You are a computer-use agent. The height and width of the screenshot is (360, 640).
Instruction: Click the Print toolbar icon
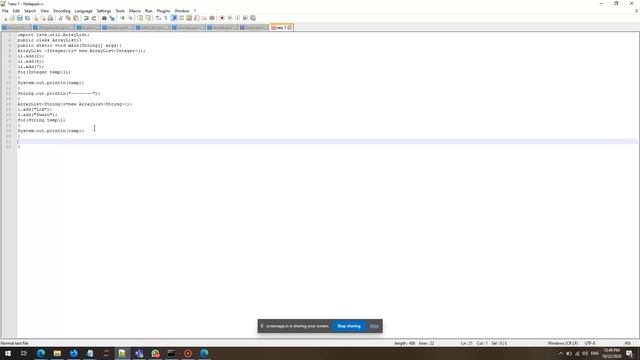point(50,18)
